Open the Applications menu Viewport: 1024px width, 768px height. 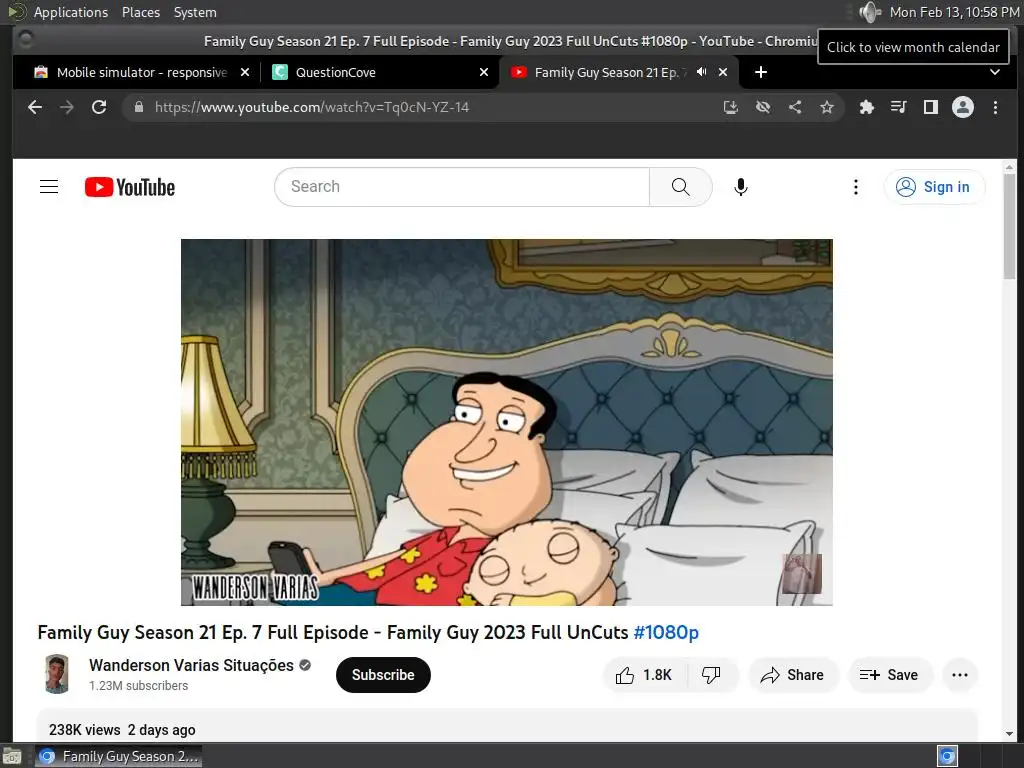pyautogui.click(x=71, y=12)
